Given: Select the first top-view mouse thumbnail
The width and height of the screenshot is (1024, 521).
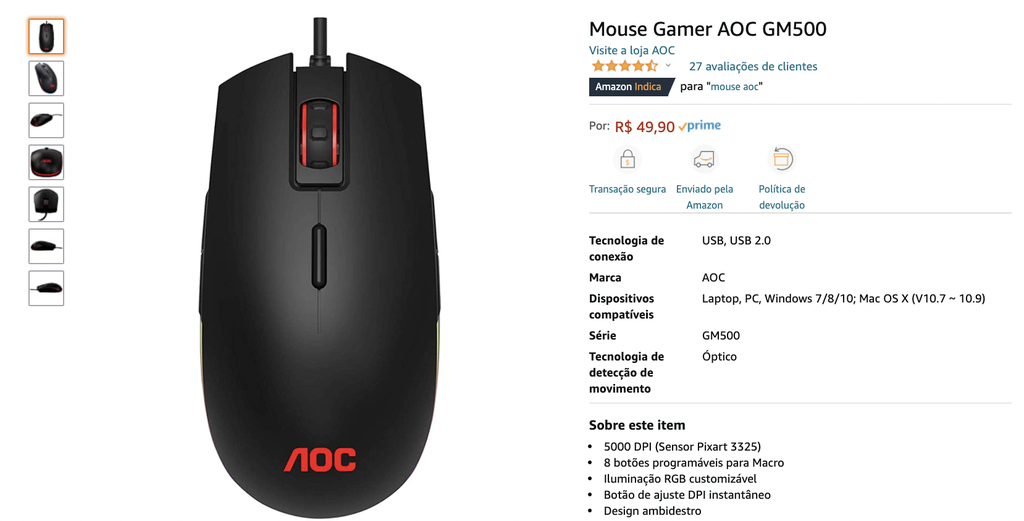Looking at the screenshot, I should 46,37.
